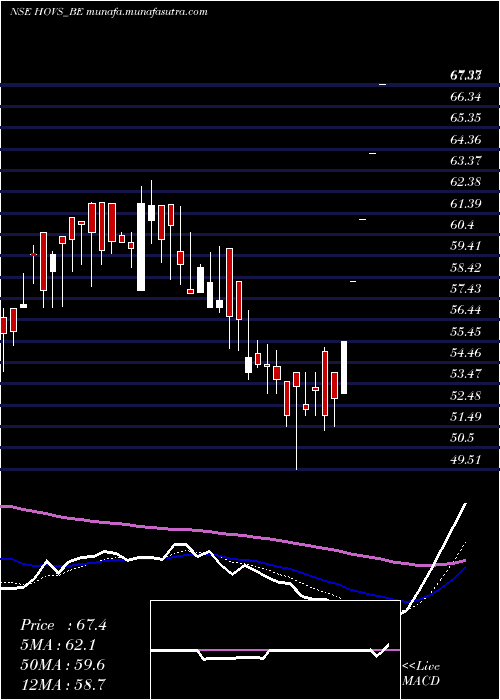Click the '5MA : 62.1' readout
This screenshot has width=500, height=700.
(x=58, y=645)
